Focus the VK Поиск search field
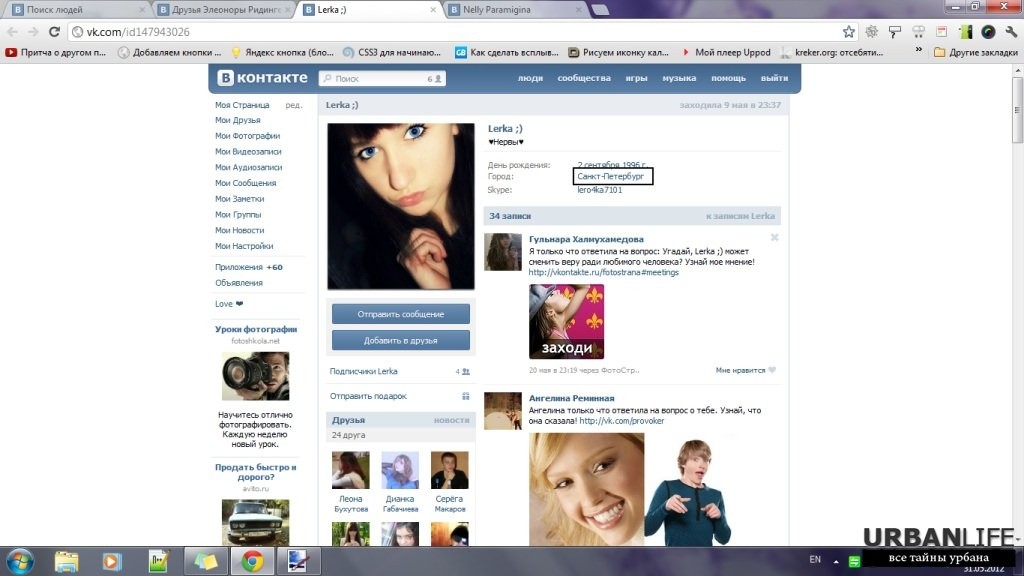1024x576 pixels. pyautogui.click(x=382, y=78)
